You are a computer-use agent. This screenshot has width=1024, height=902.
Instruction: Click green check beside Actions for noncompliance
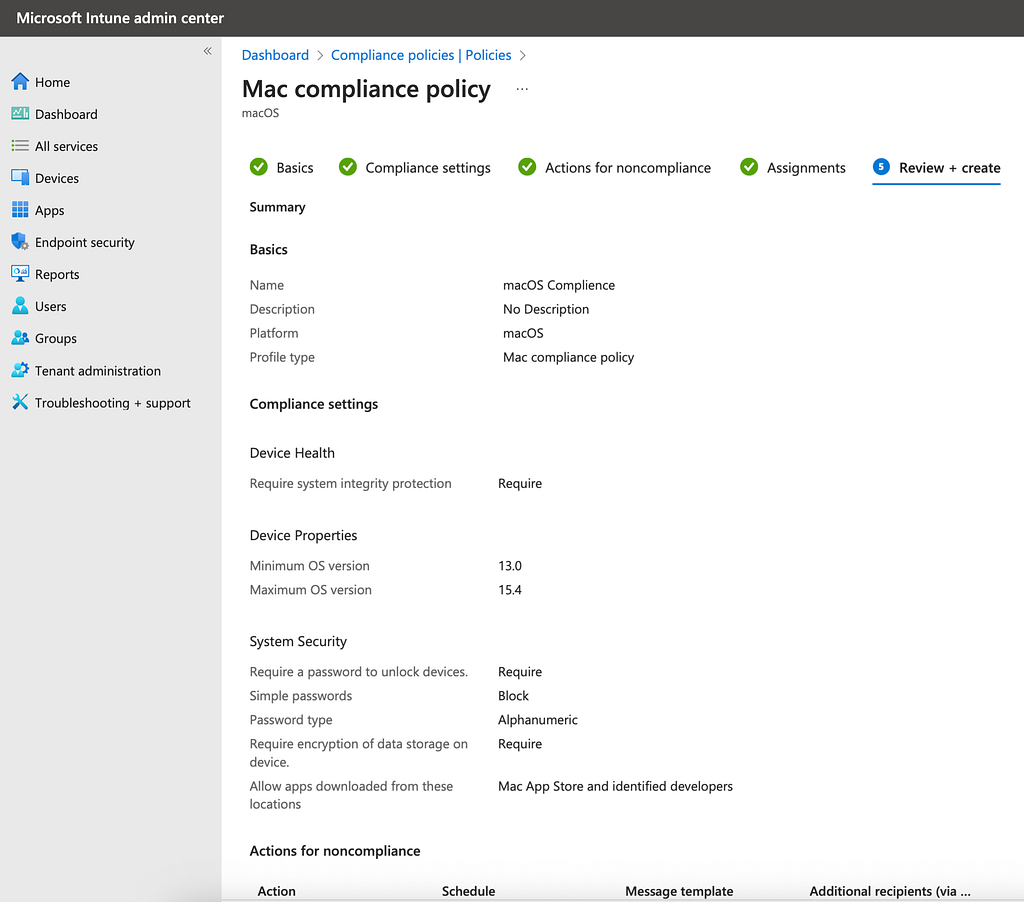click(x=527, y=167)
